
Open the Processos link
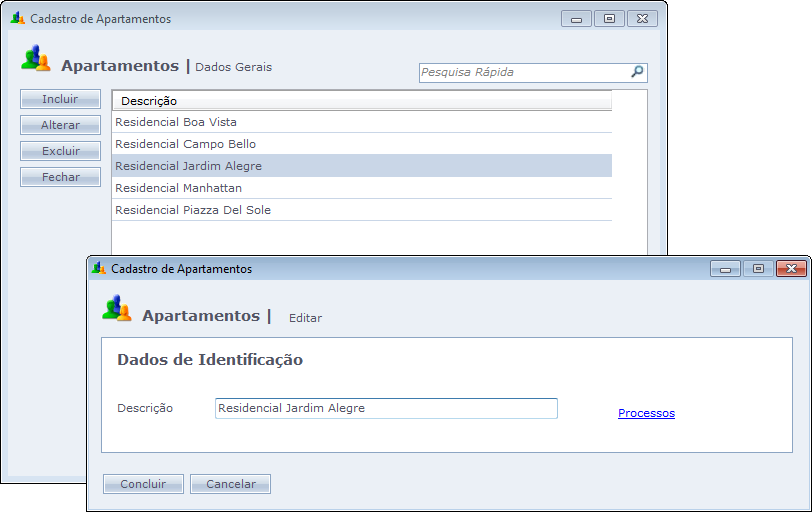click(x=646, y=413)
